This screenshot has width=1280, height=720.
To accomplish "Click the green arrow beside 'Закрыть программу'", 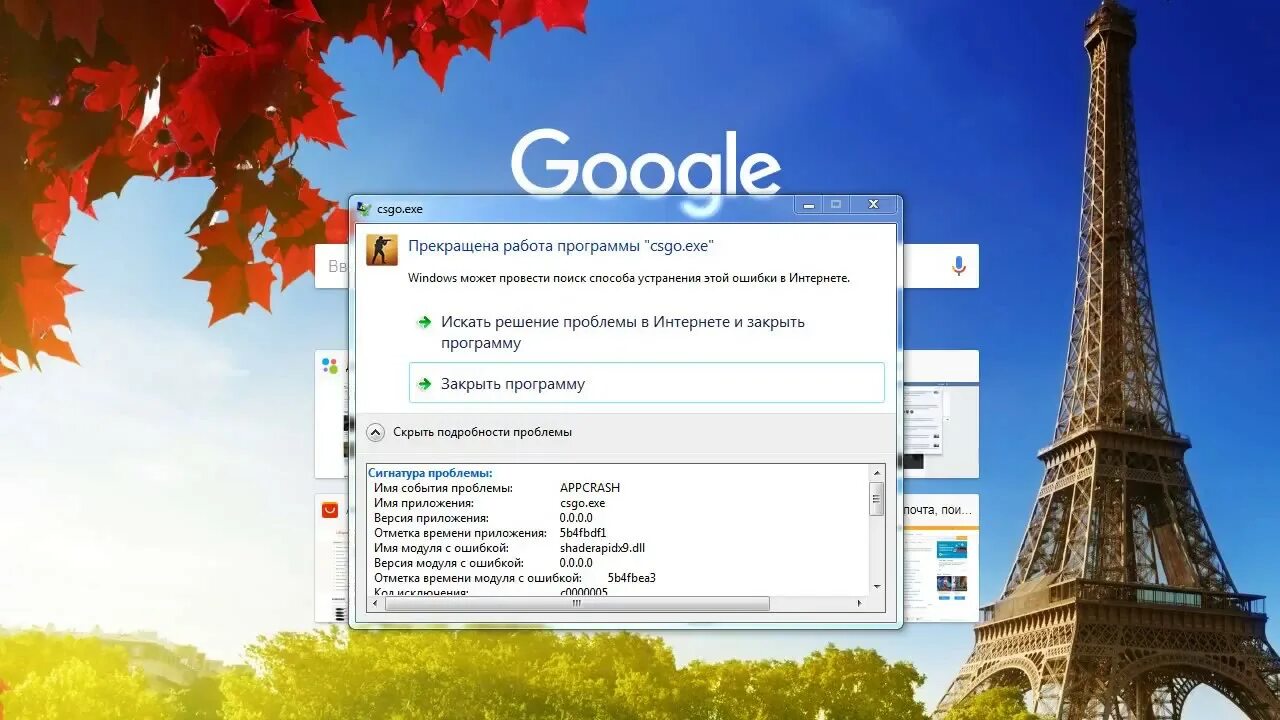I will click(424, 384).
